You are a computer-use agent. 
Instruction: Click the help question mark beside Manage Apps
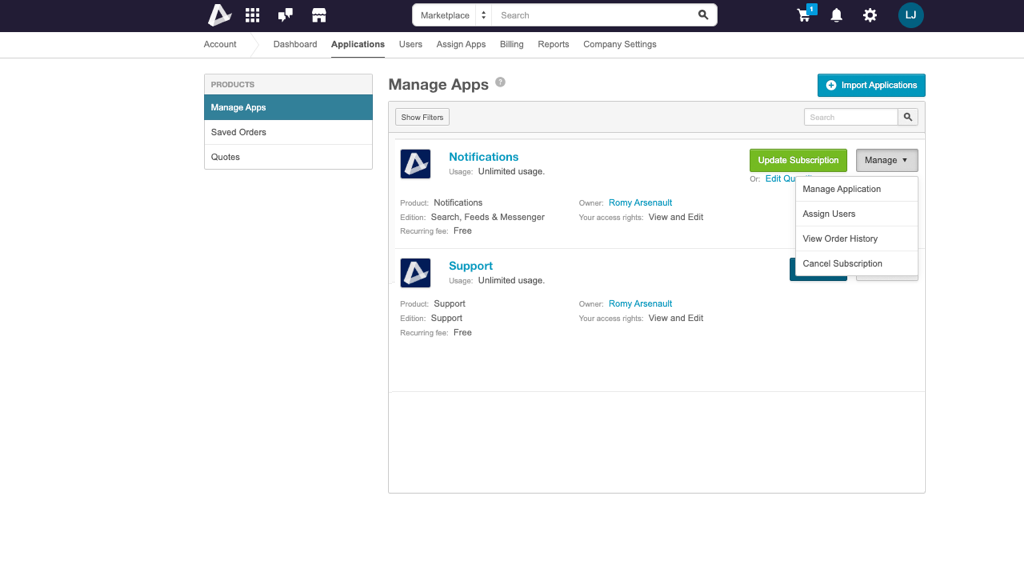(x=500, y=82)
